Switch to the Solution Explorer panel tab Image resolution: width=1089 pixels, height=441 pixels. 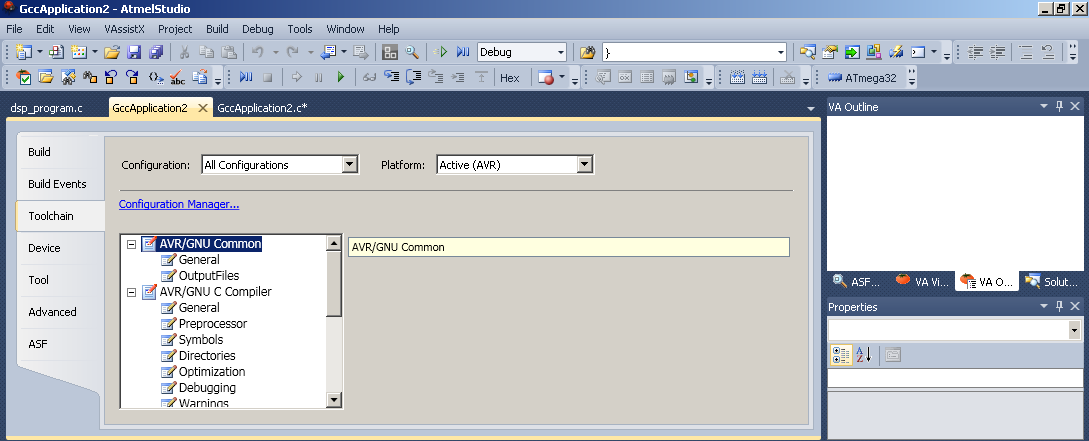click(1051, 281)
